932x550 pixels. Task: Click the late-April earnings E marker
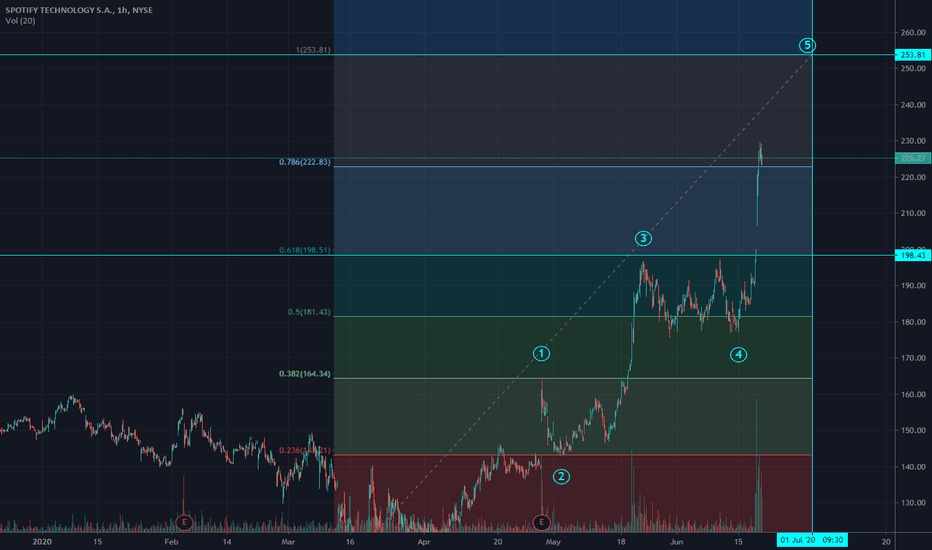541,523
